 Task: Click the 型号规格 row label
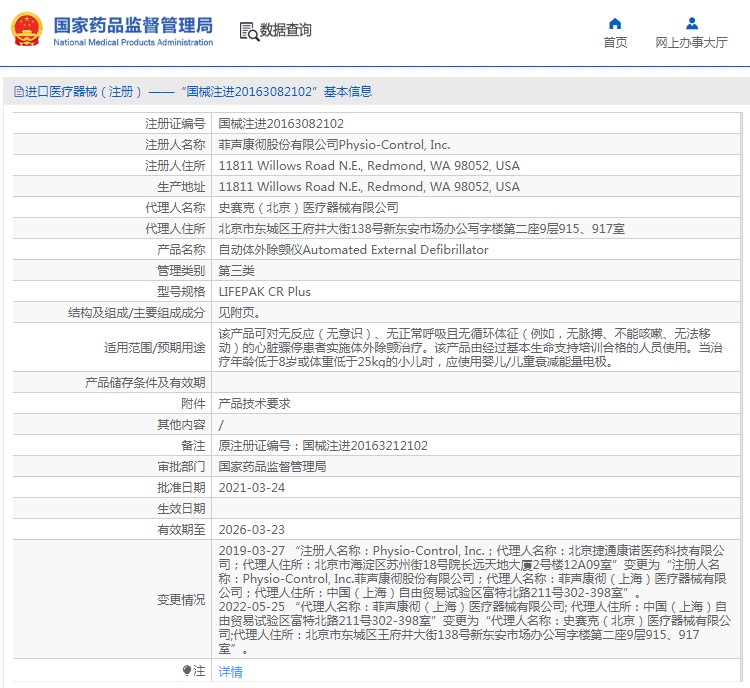click(181, 292)
